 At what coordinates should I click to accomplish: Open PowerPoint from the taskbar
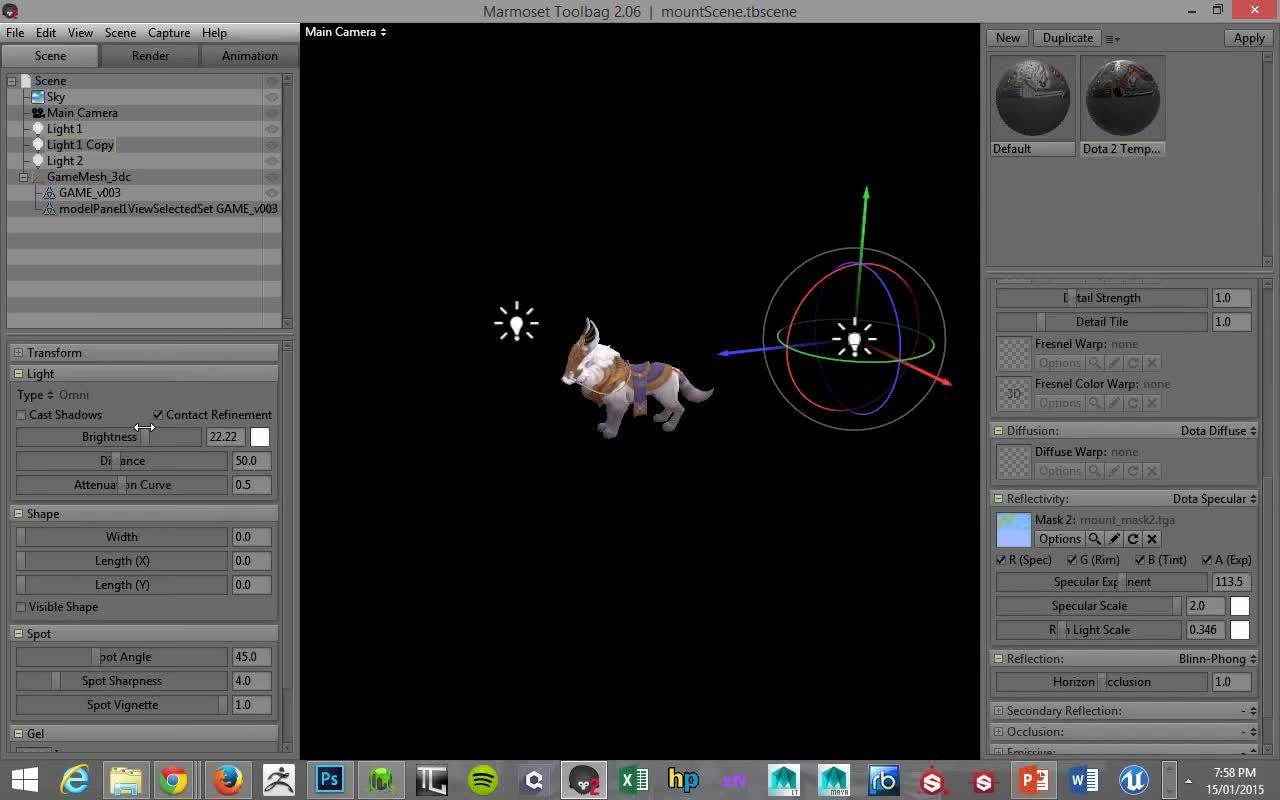point(1033,779)
